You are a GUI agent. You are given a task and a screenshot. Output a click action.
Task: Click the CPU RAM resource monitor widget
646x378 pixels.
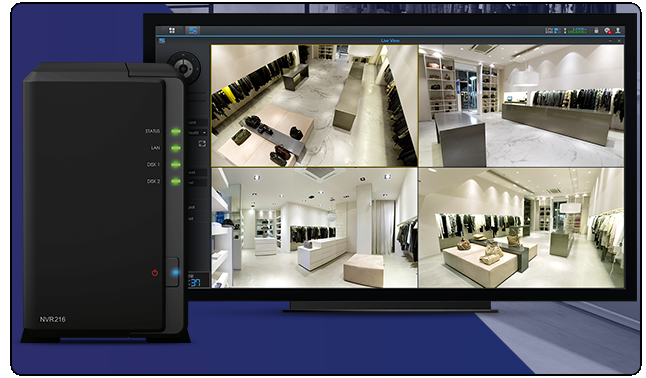552,31
